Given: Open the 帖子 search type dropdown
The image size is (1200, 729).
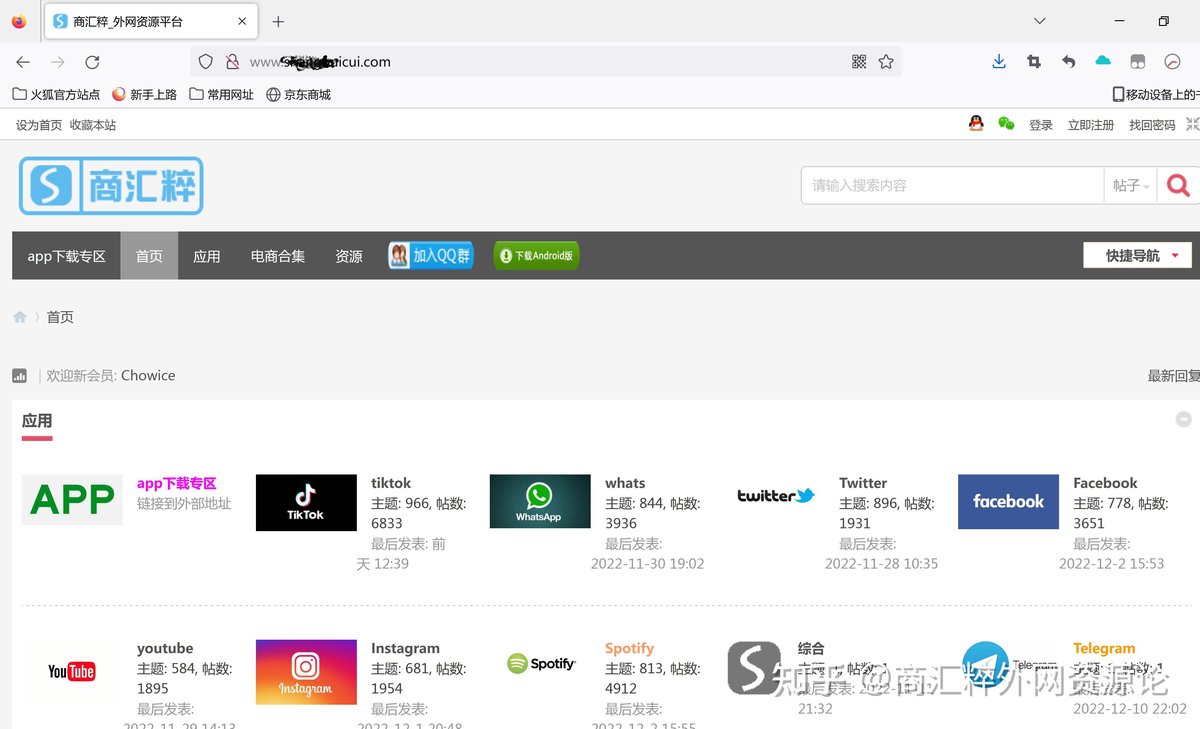Looking at the screenshot, I should tap(1130, 185).
